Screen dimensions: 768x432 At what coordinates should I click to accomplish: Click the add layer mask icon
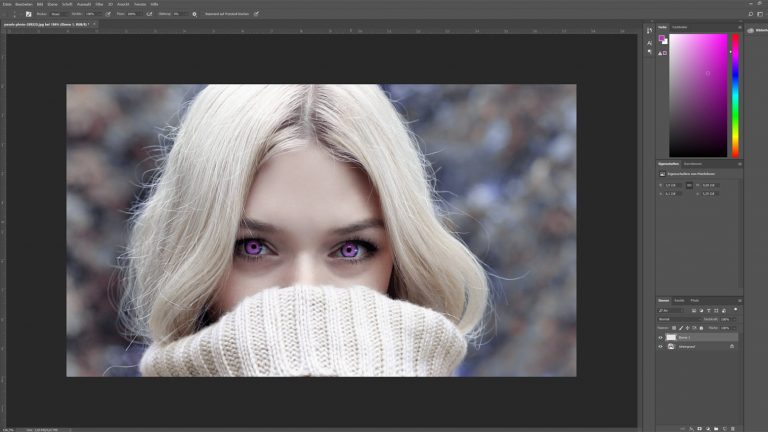coord(698,427)
